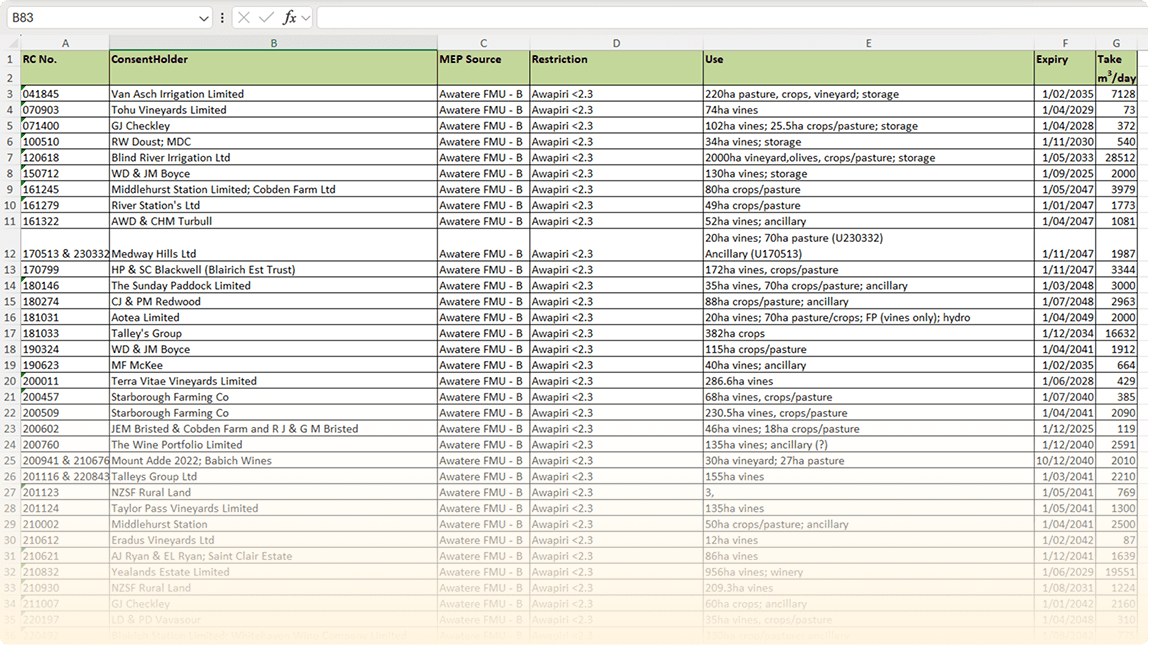Select Use cell '382ha crops'
Viewport: 1149px width, 645px height.
(x=868, y=333)
